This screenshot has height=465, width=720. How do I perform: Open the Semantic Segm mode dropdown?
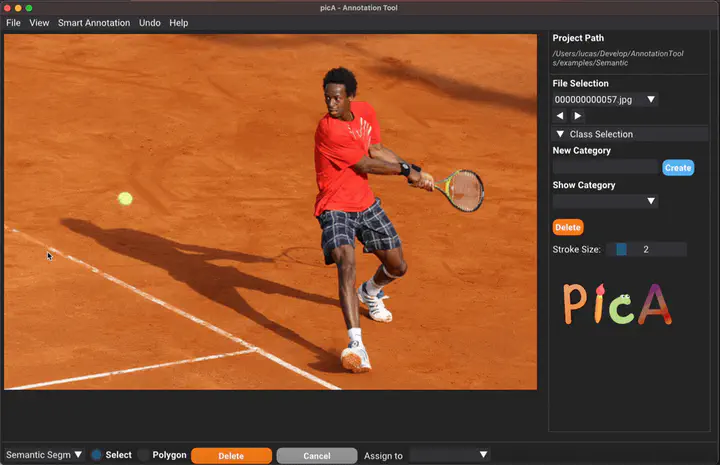tap(44, 455)
